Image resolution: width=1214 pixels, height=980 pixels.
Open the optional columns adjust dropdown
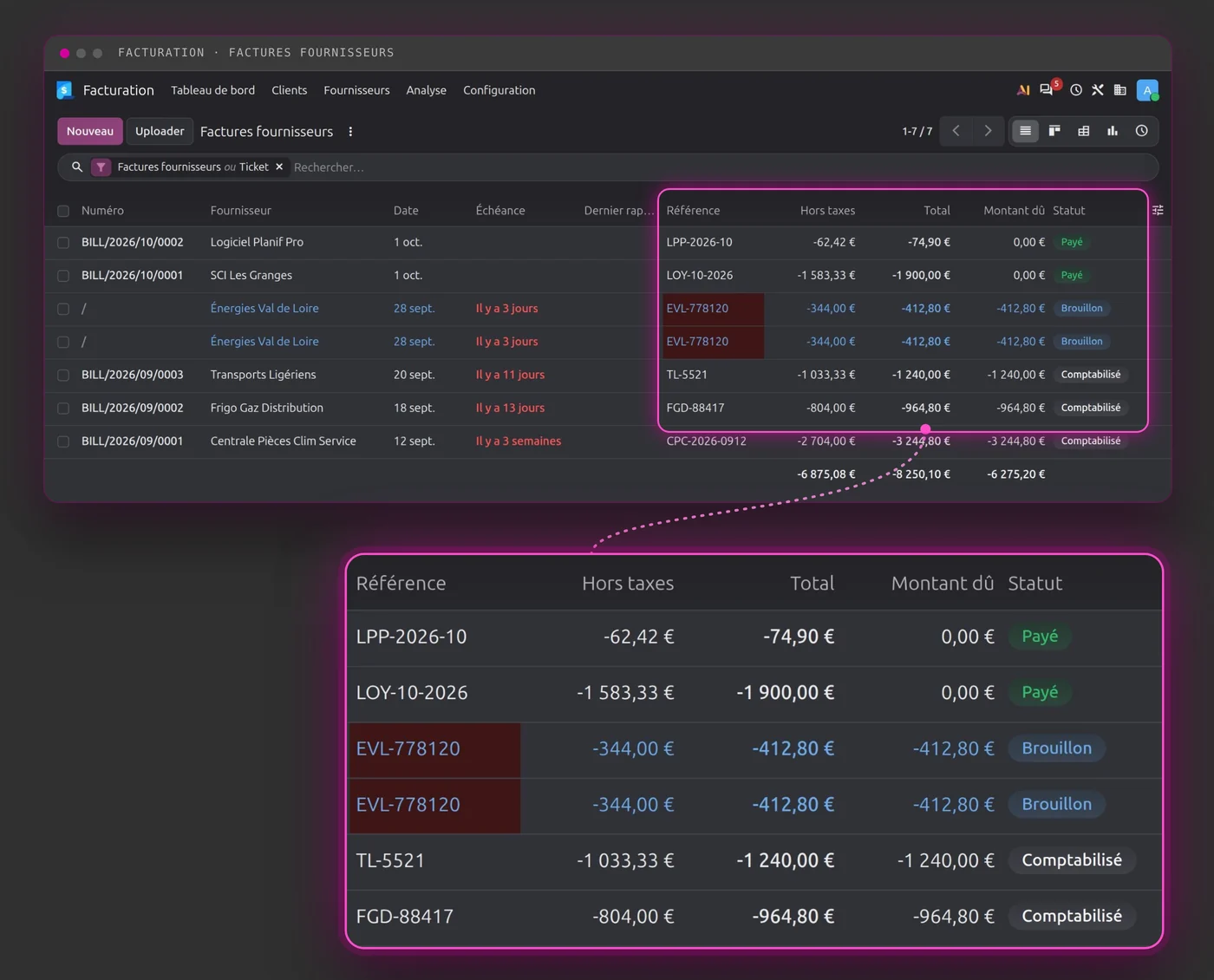point(1158,210)
